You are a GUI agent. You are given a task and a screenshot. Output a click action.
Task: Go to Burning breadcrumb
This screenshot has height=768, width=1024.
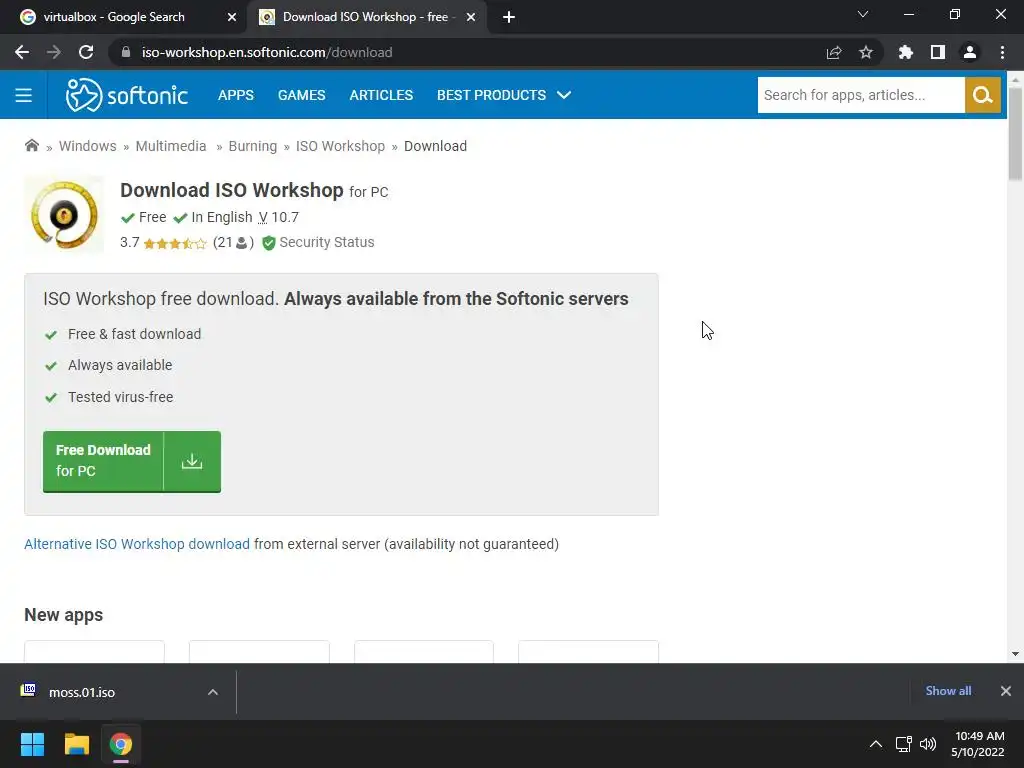click(x=253, y=146)
